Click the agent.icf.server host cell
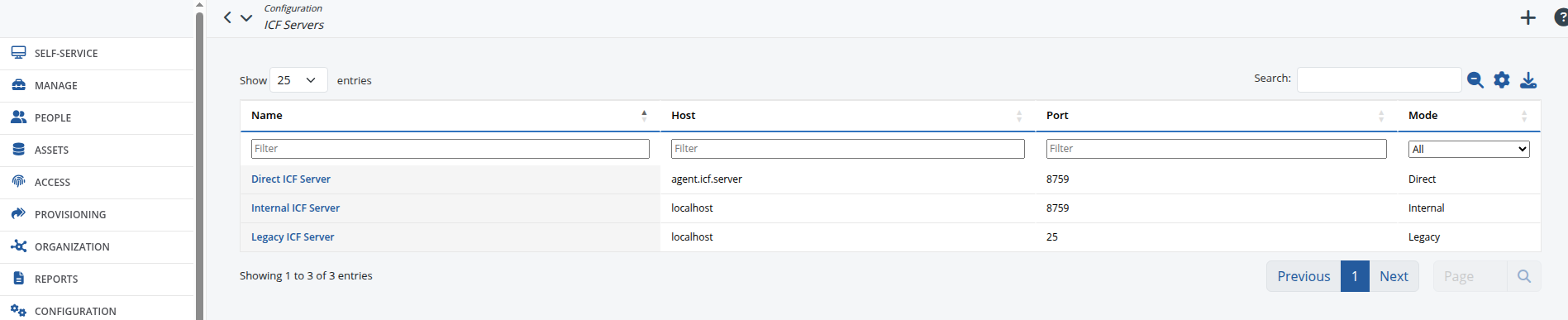Screen dimensions: 1568x320 (x=707, y=179)
